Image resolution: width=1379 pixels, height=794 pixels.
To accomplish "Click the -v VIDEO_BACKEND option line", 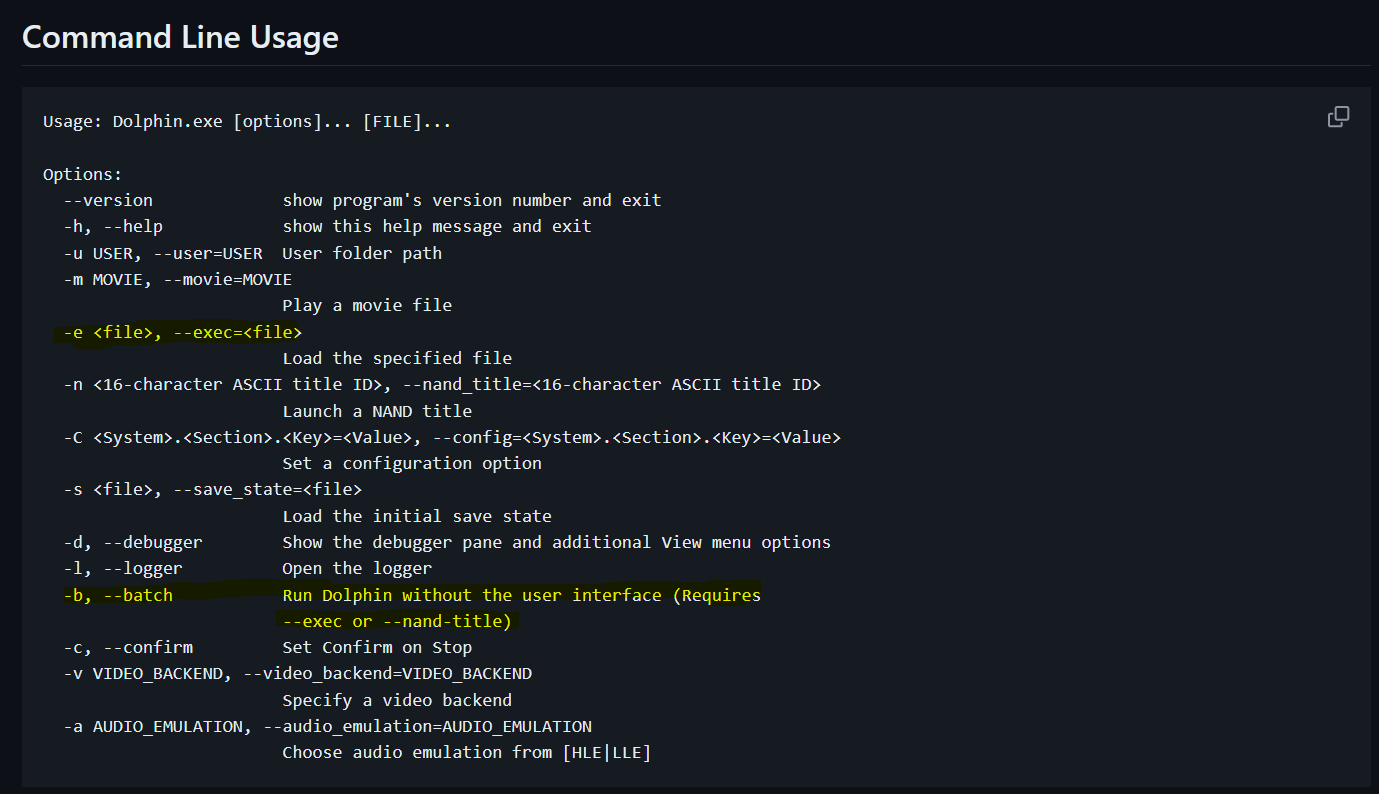I will tap(297, 673).
